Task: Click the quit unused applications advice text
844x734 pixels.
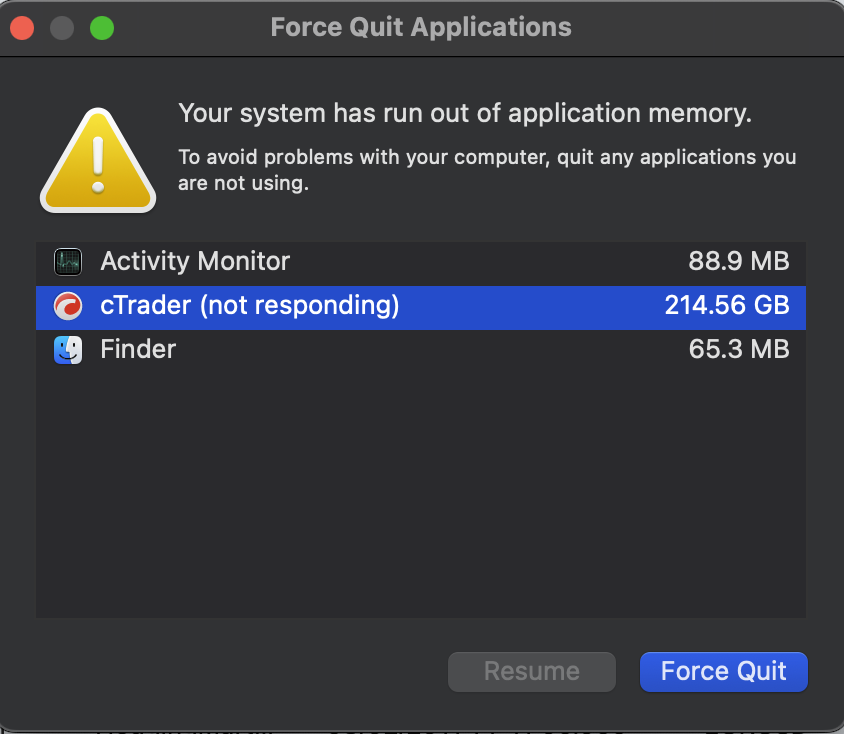Action: pyautogui.click(x=487, y=170)
